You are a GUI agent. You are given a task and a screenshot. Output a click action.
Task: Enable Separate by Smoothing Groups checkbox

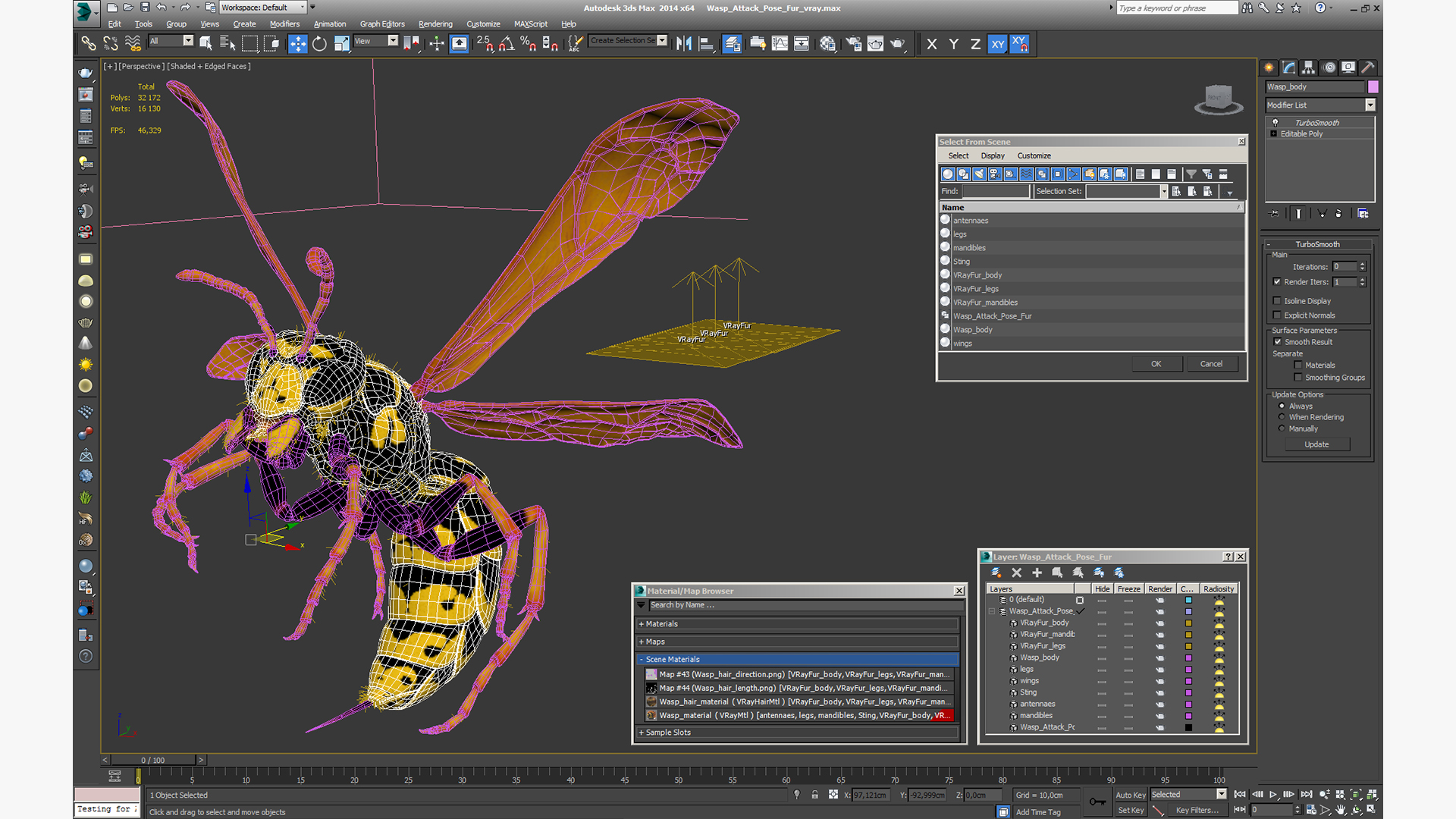coord(1298,378)
